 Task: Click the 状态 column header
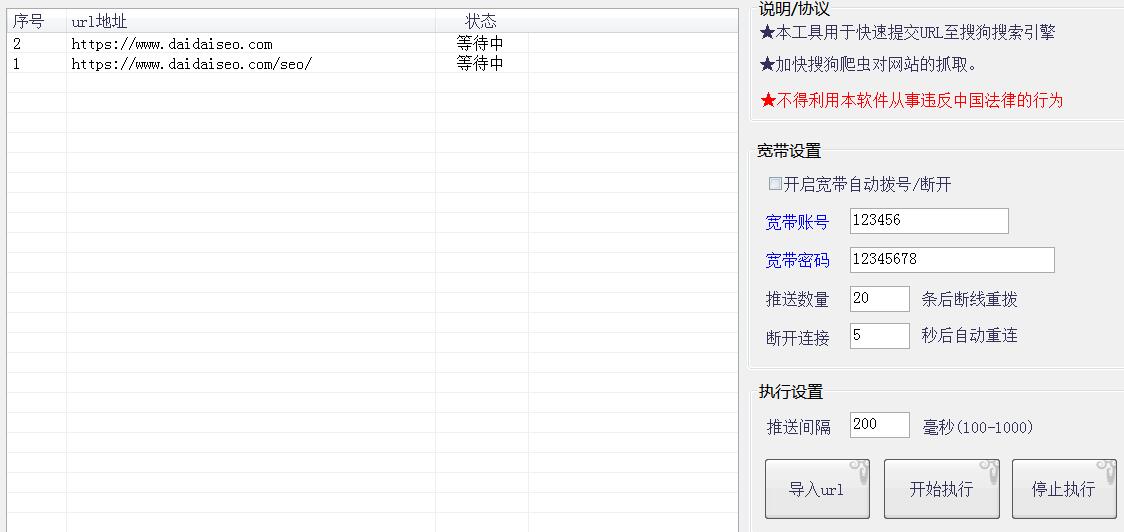(x=481, y=22)
